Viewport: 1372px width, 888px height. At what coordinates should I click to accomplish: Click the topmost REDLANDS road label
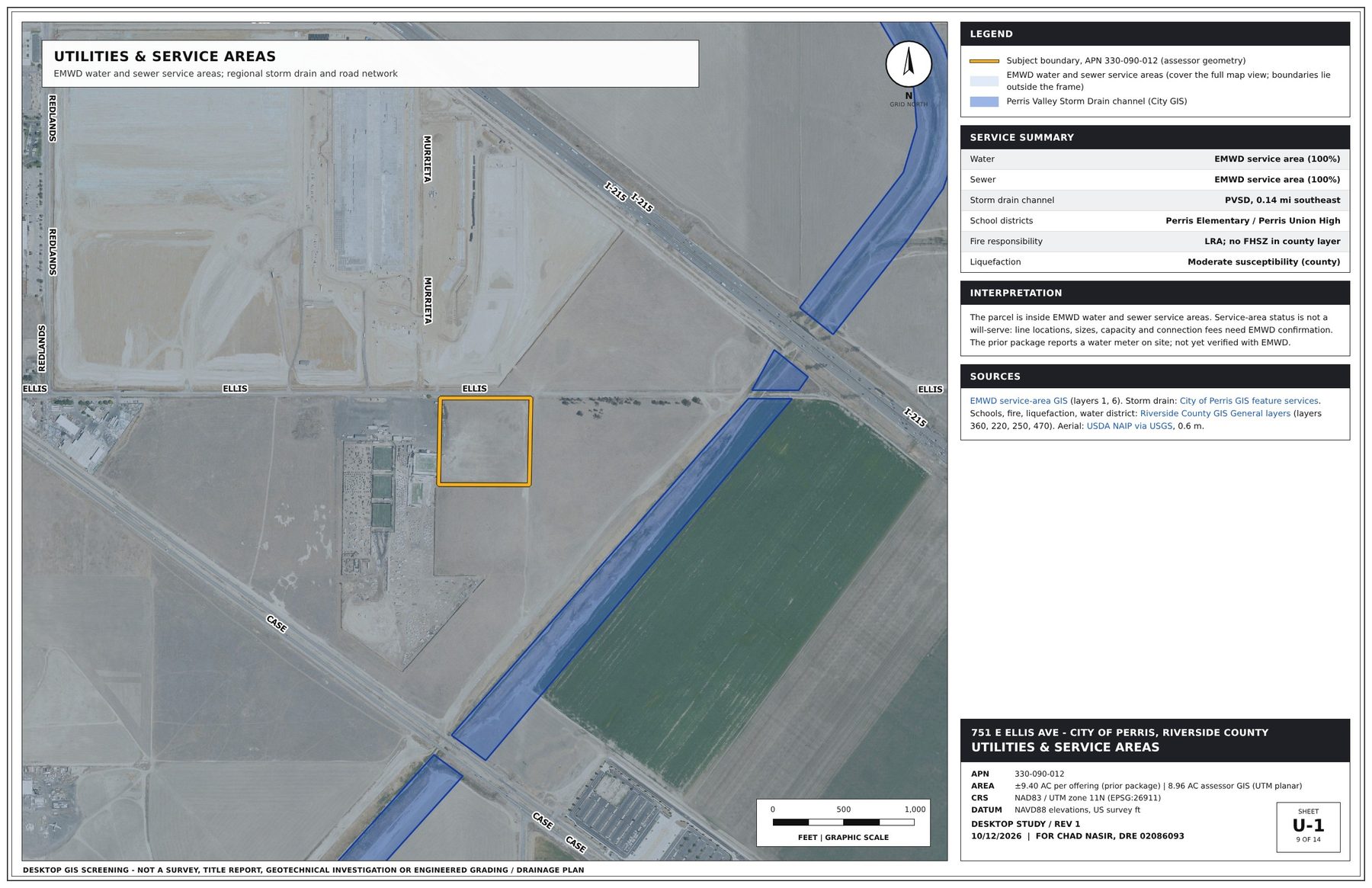click(x=53, y=118)
